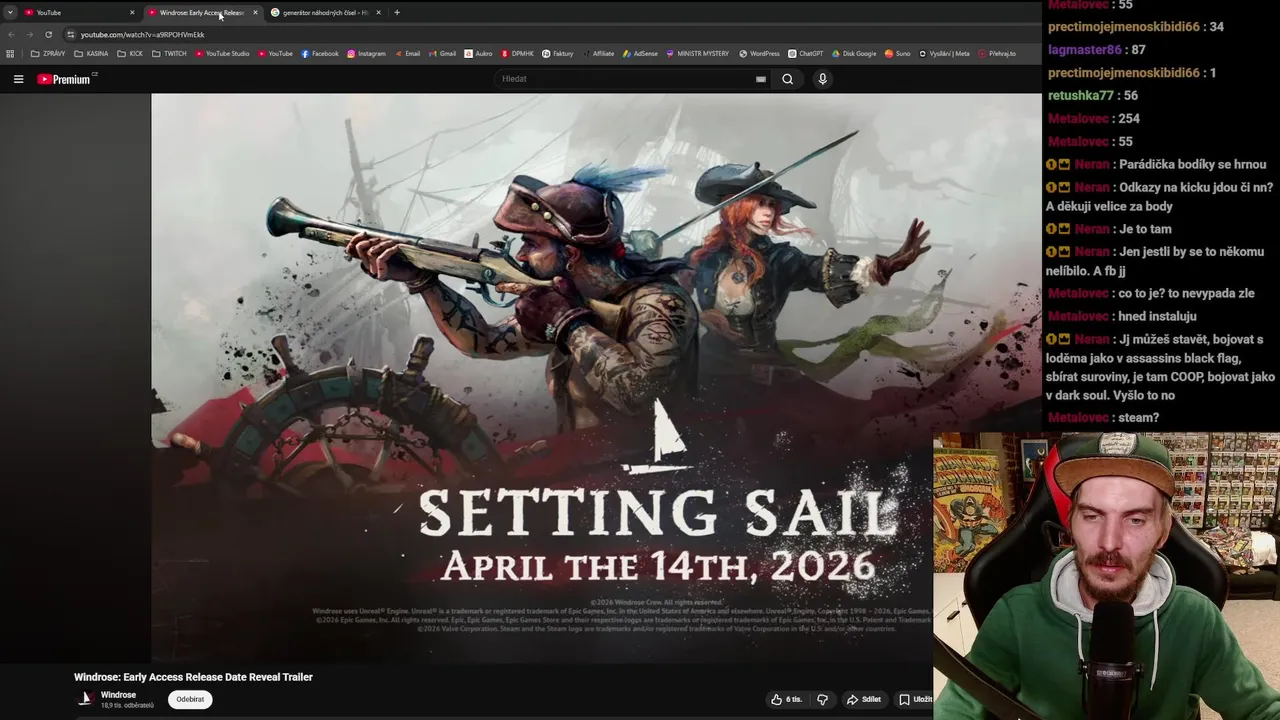Viewport: 1280px width, 720px height.
Task: Open the browser apps grid icon
Action: pyautogui.click(x=10, y=54)
